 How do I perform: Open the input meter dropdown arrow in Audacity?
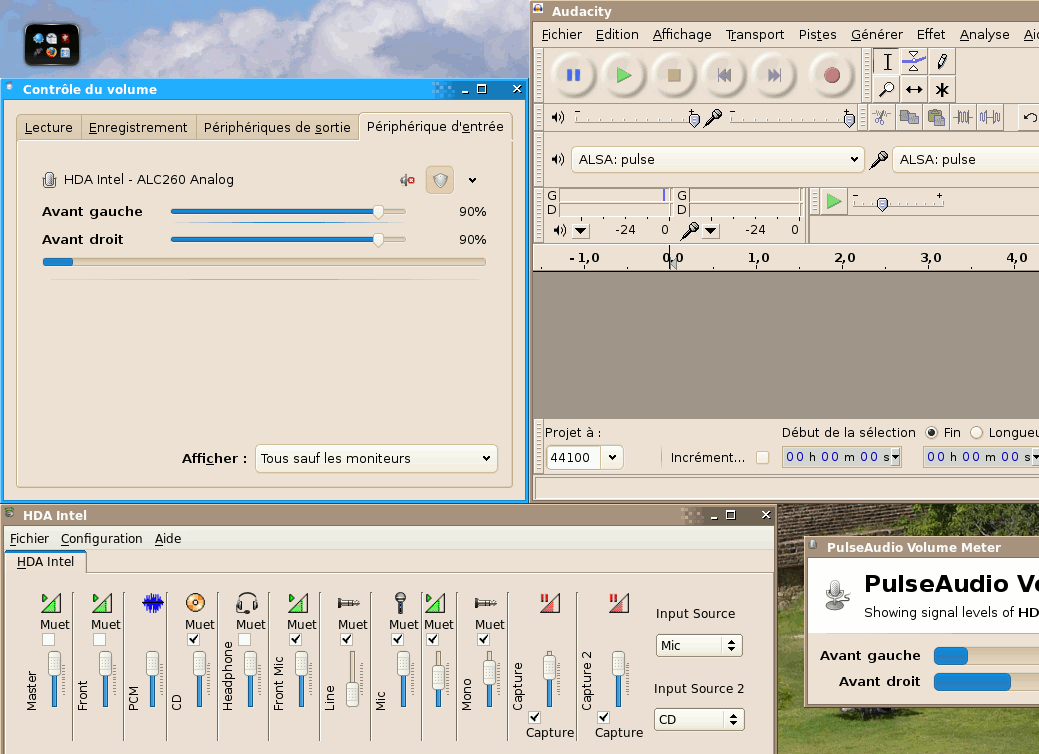[x=710, y=231]
